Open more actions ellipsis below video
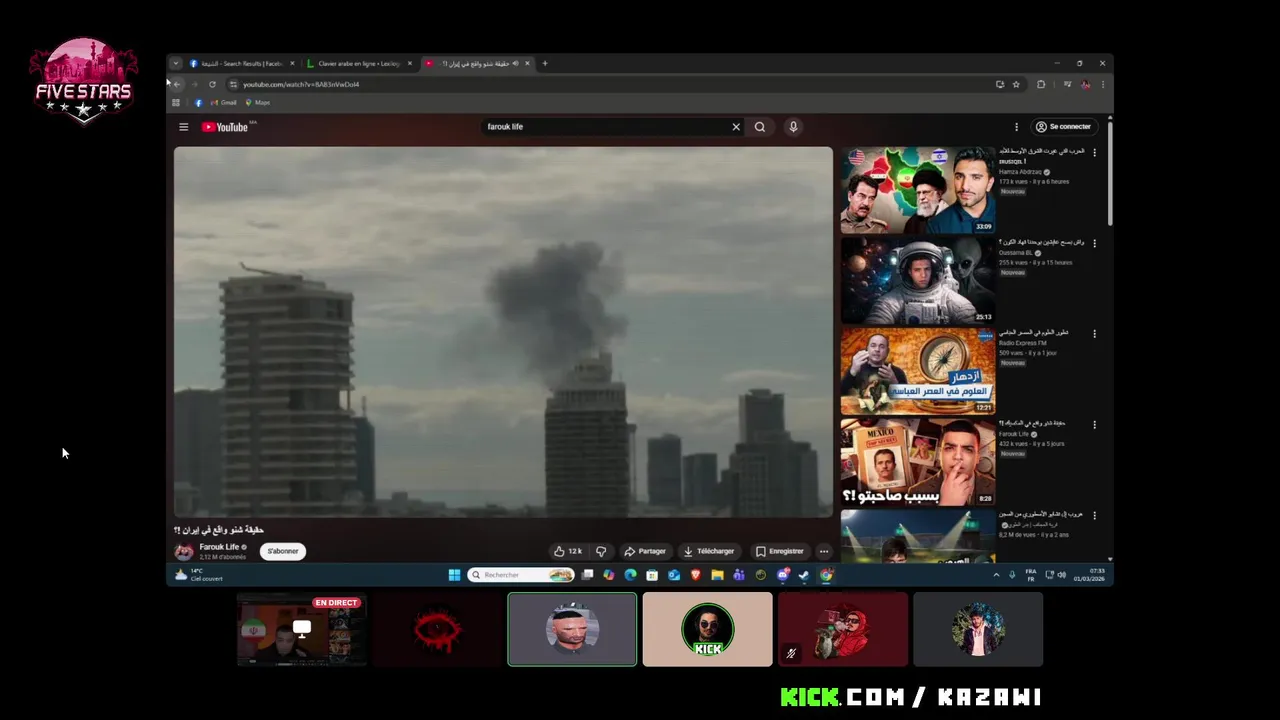The image size is (1280, 720). tap(824, 551)
